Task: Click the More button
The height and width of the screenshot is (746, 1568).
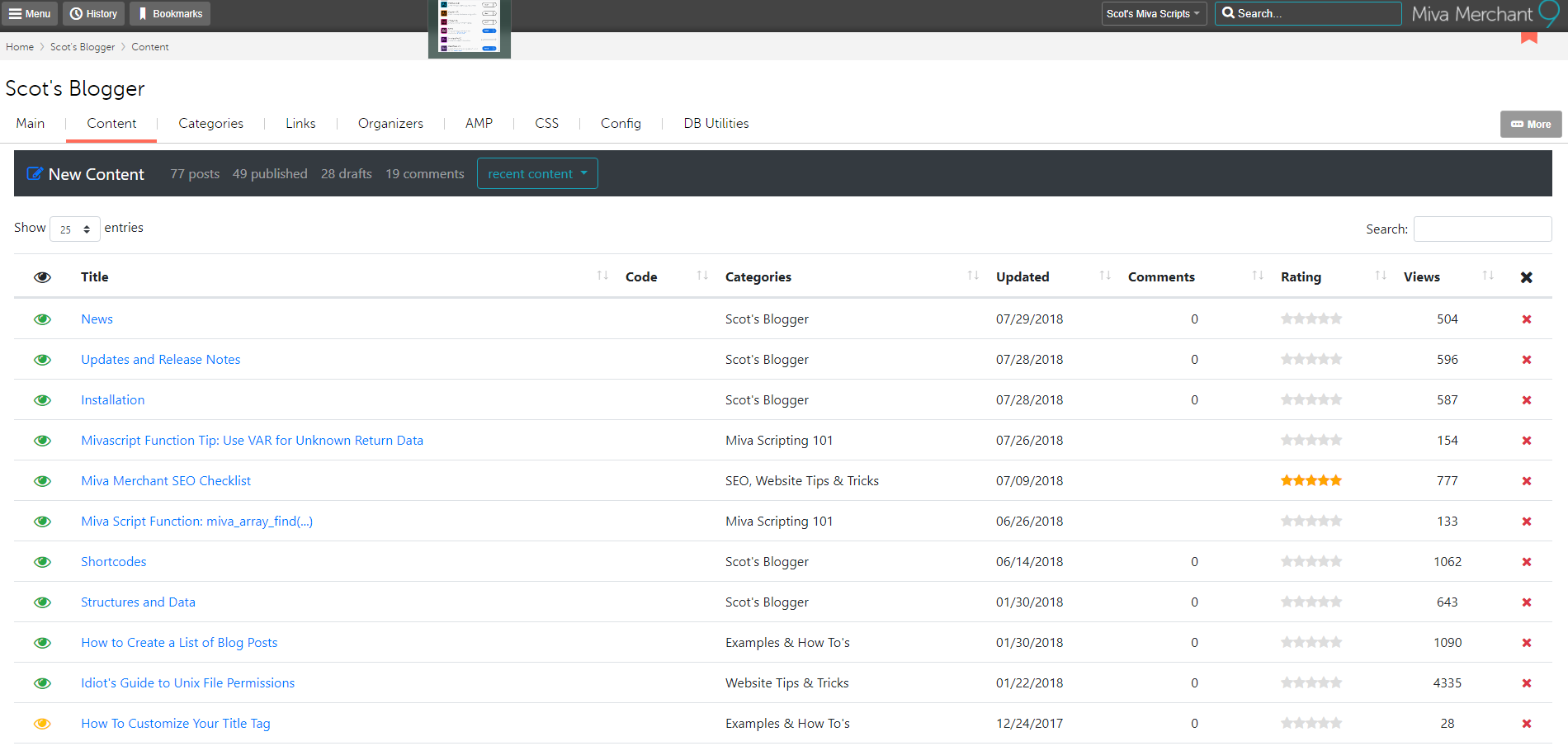Action: [1530, 125]
